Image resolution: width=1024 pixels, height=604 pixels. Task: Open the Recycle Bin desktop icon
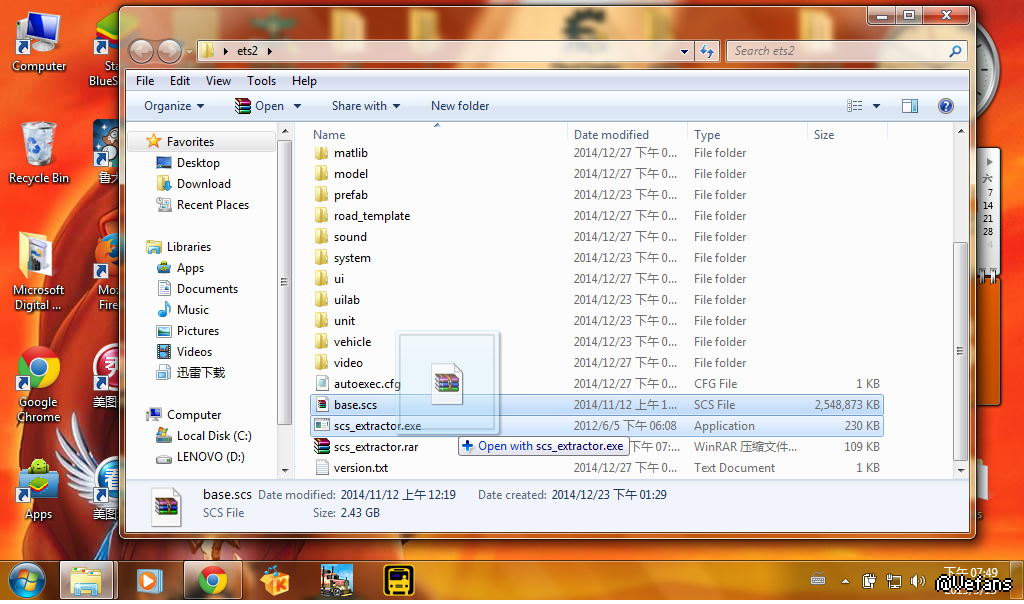(x=38, y=153)
